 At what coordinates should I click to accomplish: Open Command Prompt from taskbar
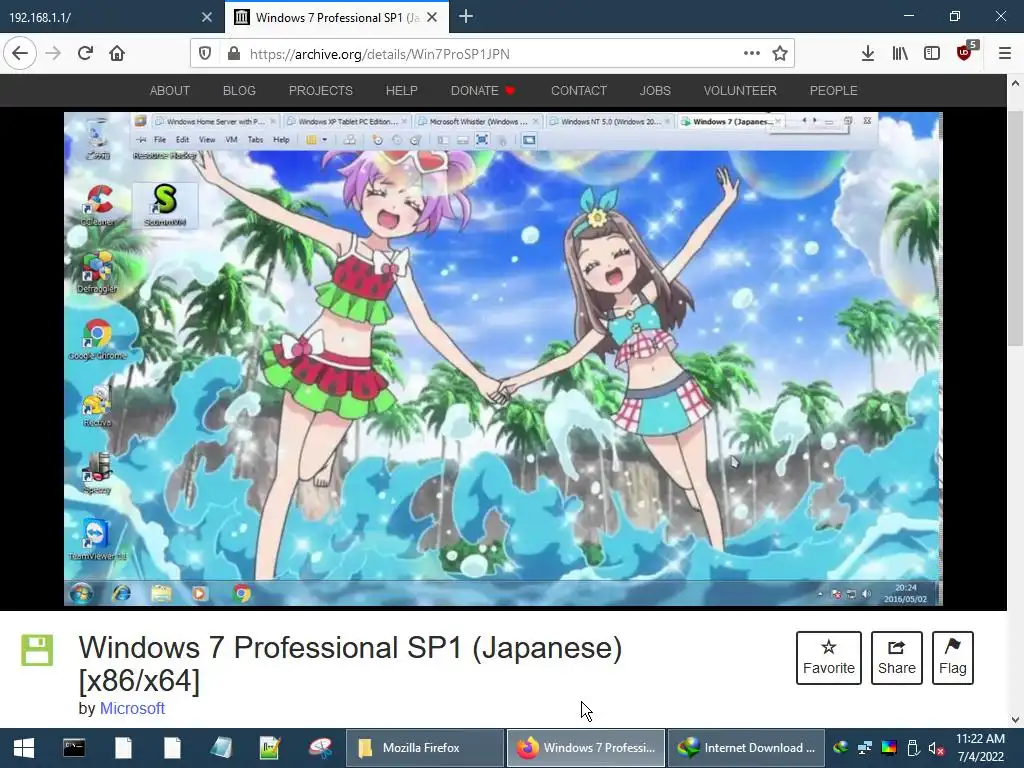pos(74,748)
